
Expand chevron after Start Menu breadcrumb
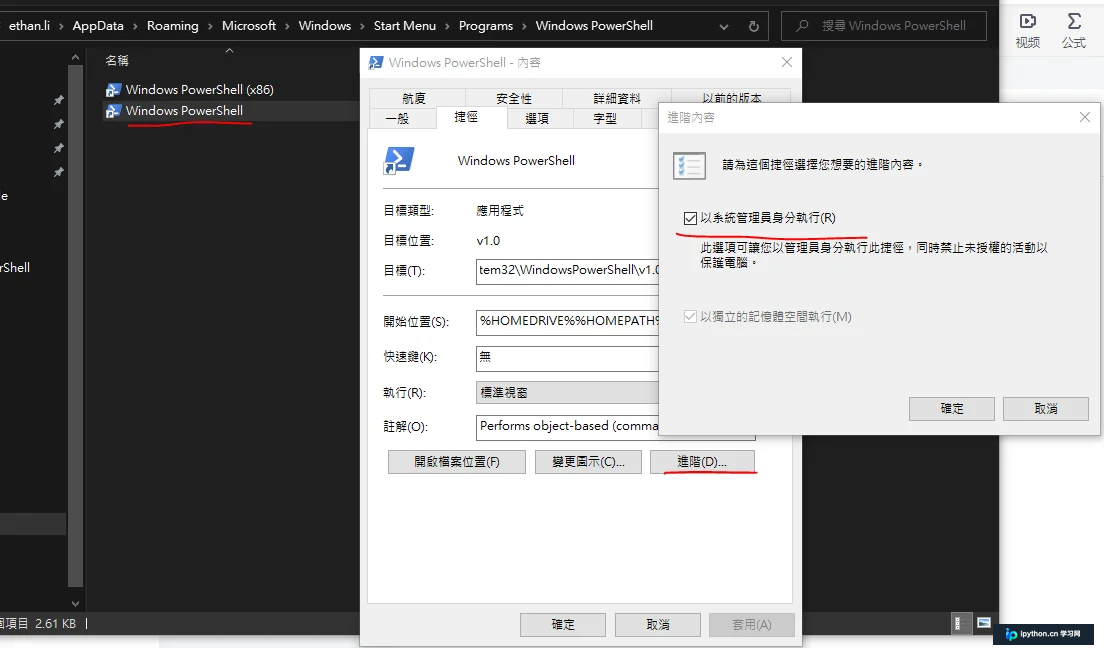pos(447,27)
